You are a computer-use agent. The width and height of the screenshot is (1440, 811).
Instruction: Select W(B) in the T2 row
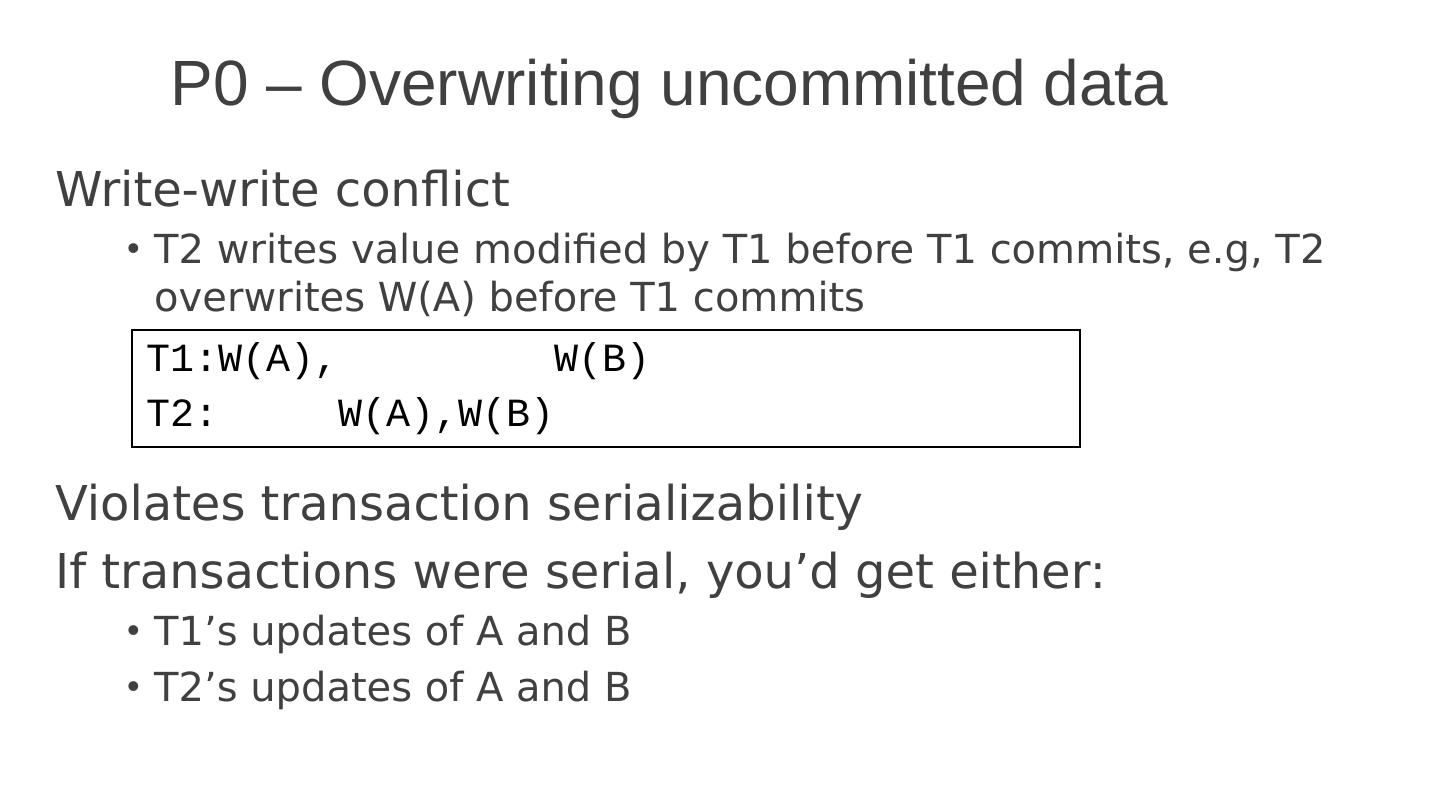tap(505, 414)
